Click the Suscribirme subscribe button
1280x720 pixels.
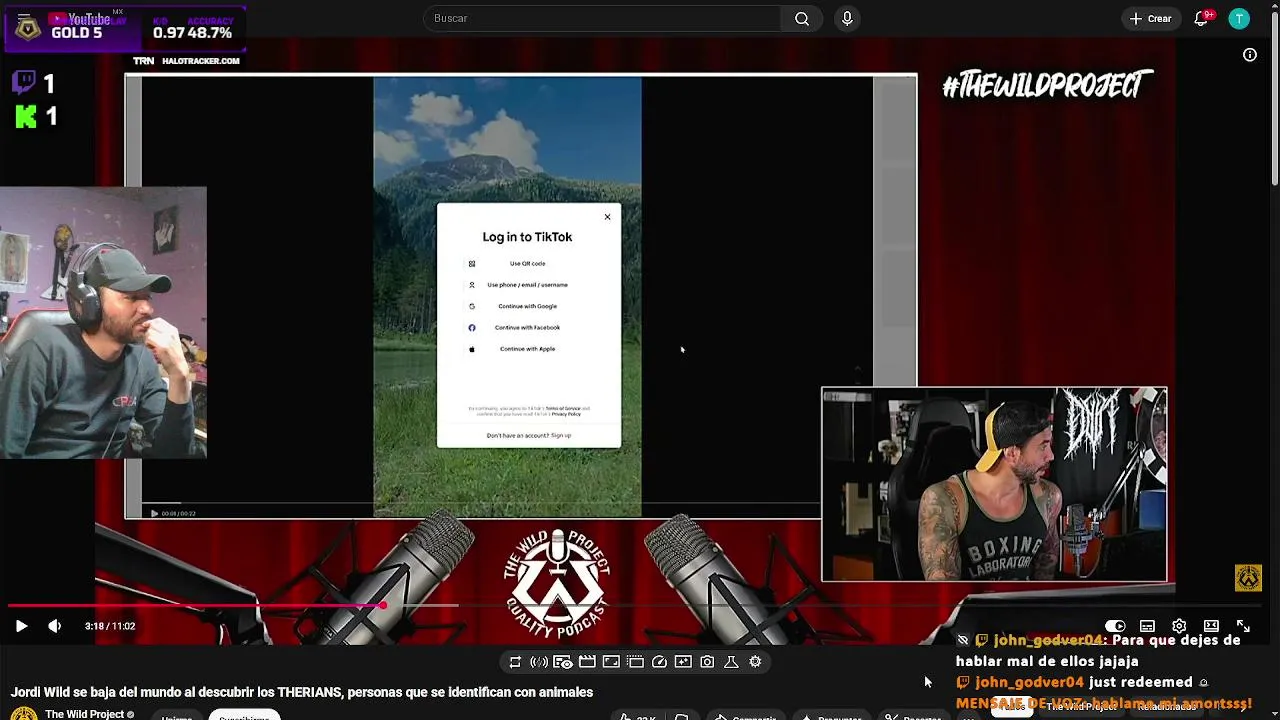click(x=244, y=716)
